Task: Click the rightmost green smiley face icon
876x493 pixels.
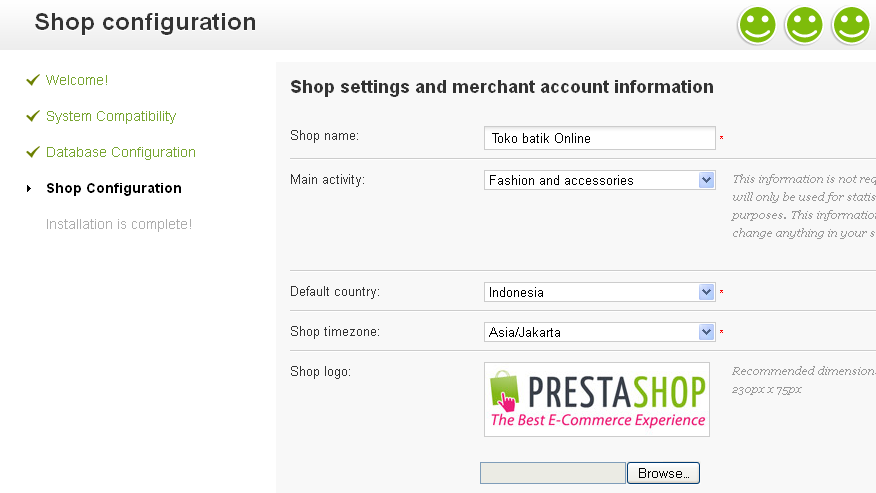Action: point(851,25)
